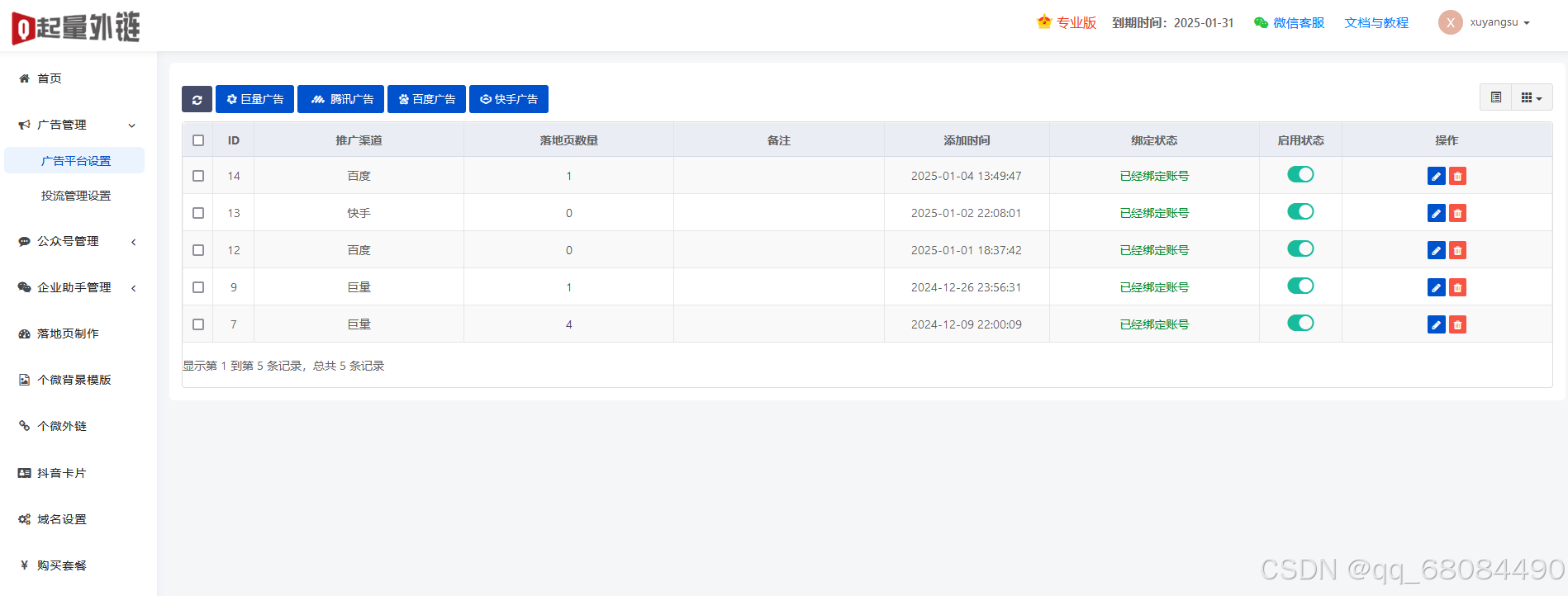Click the ID column header
1568x596 pixels.
tap(234, 140)
